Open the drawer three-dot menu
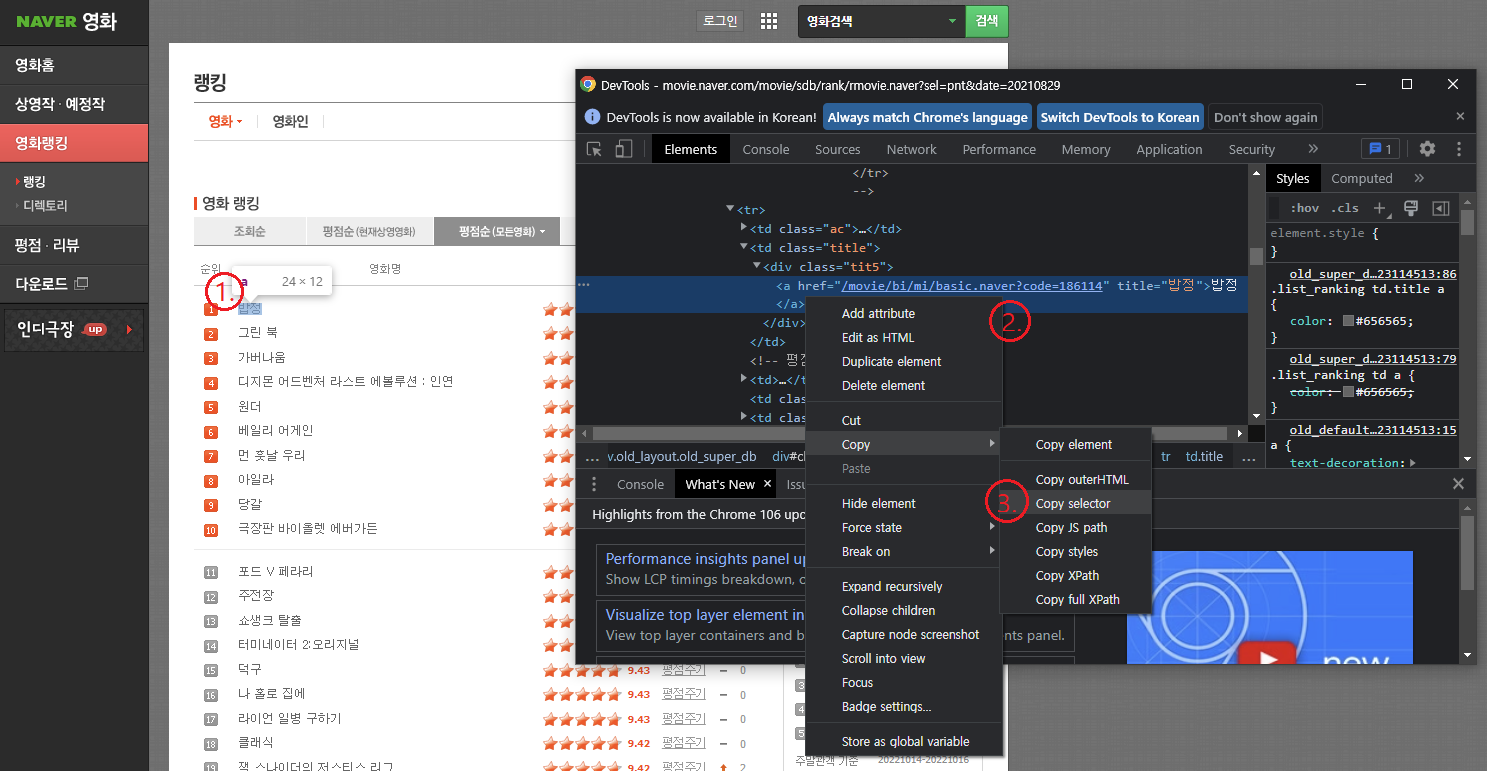 point(594,484)
